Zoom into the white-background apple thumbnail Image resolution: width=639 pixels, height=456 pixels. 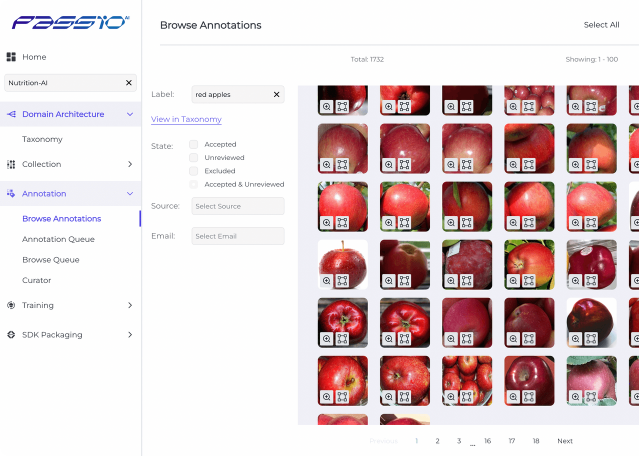(327, 280)
